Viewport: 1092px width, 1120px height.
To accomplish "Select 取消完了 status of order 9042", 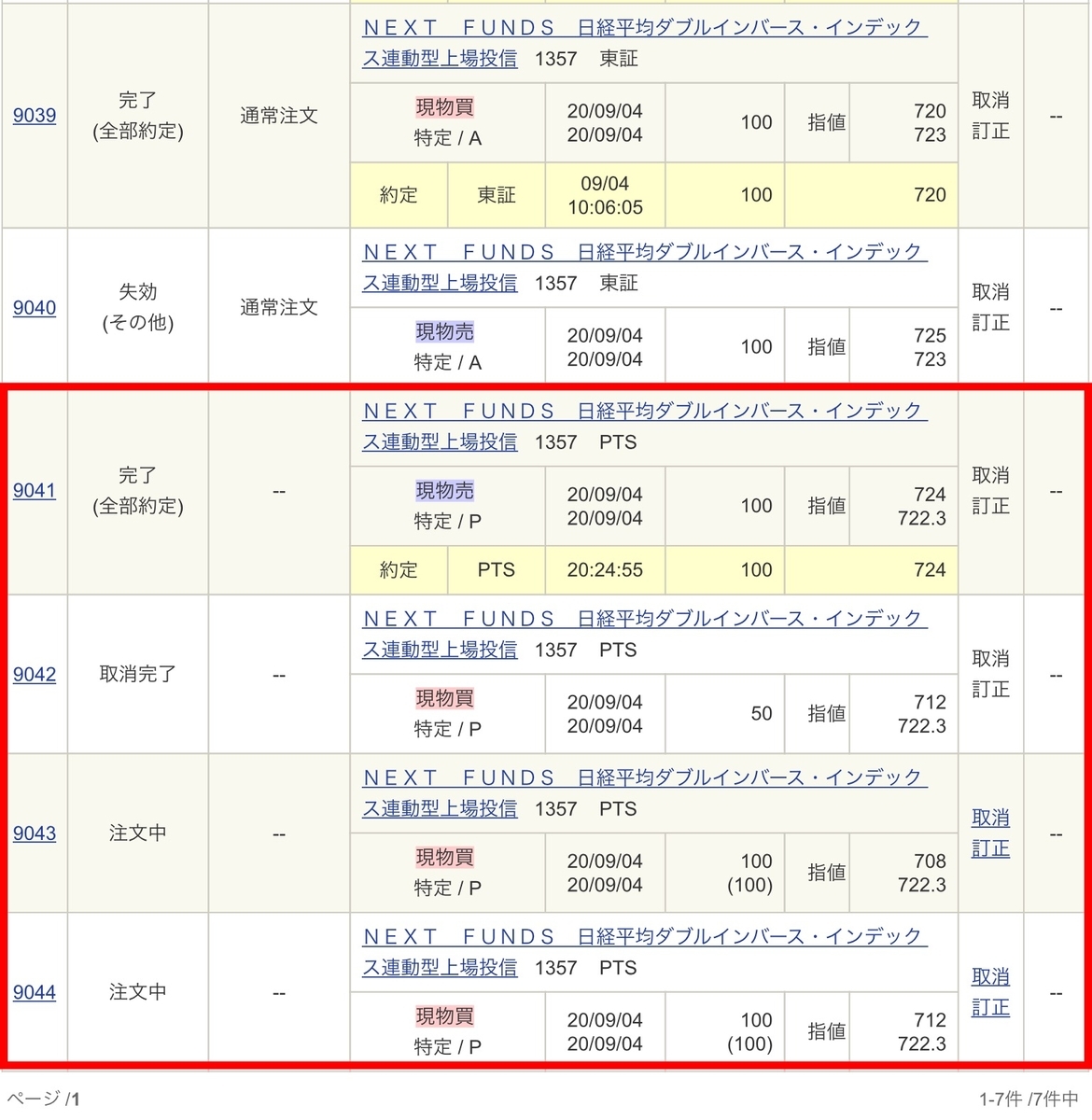I will [x=138, y=674].
